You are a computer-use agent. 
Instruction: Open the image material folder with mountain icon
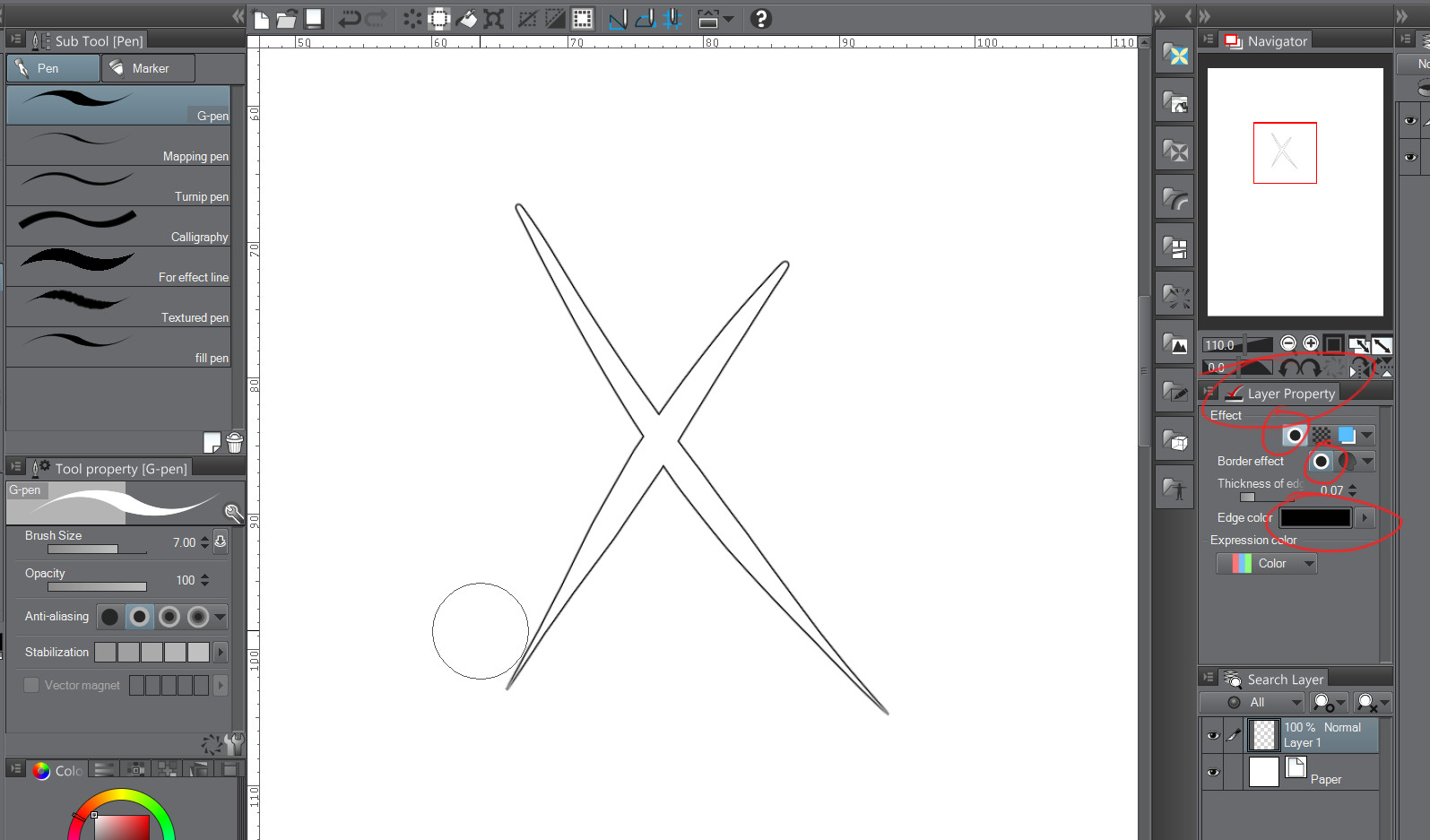1175,344
